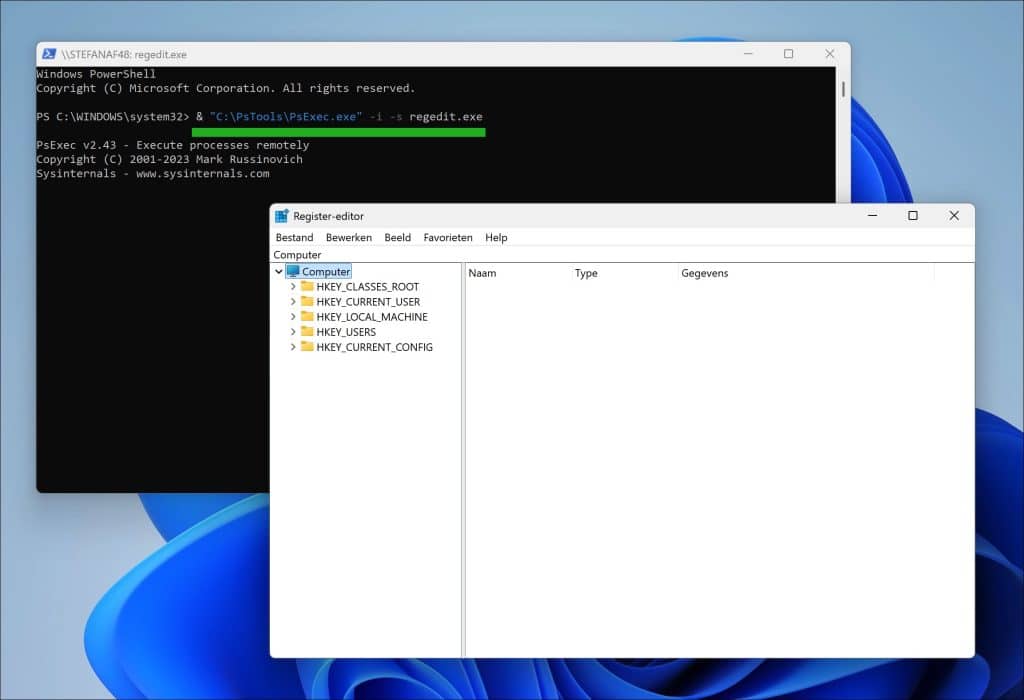
Task: Sort by the Type column header
Action: 624,273
